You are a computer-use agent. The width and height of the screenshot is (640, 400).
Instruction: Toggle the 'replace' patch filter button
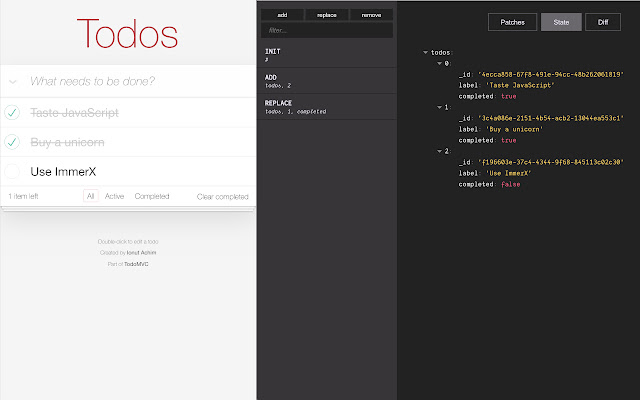click(327, 15)
